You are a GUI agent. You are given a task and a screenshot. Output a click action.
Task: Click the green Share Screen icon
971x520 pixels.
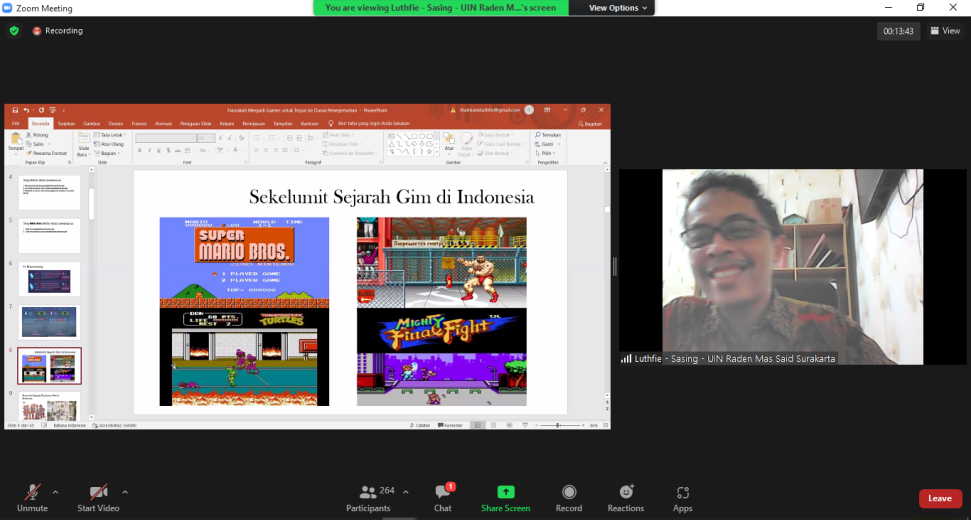[506, 492]
